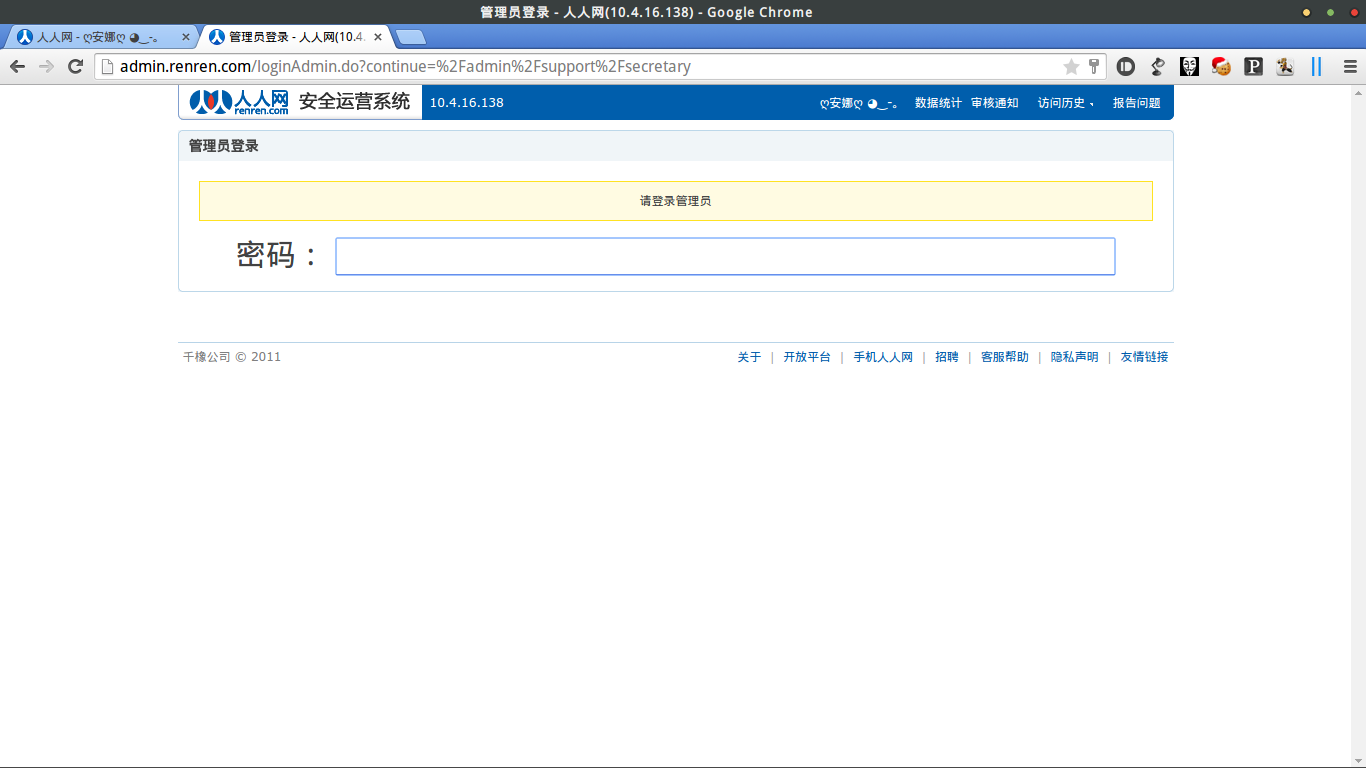Screen dimensions: 1366x768
Task: Select the 管理员登录 - 人人网 tab
Action: tap(295, 37)
